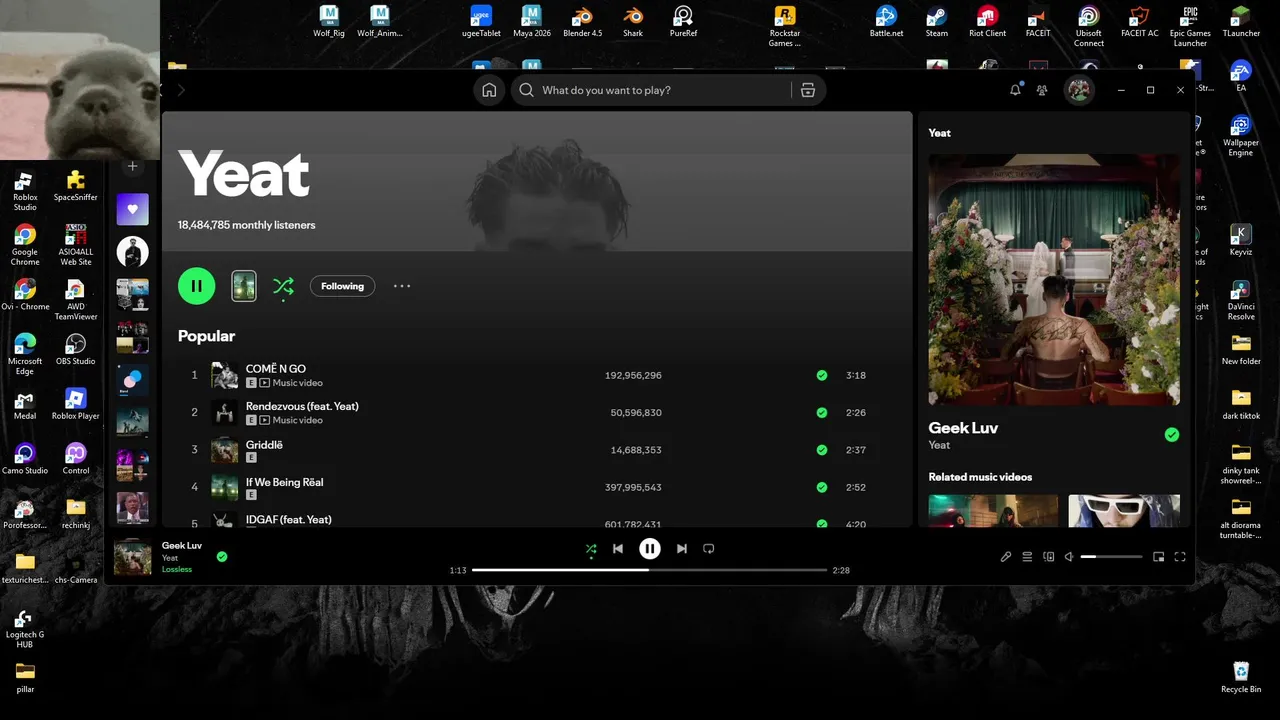Toggle the saved check for Griddlë

tap(822, 450)
